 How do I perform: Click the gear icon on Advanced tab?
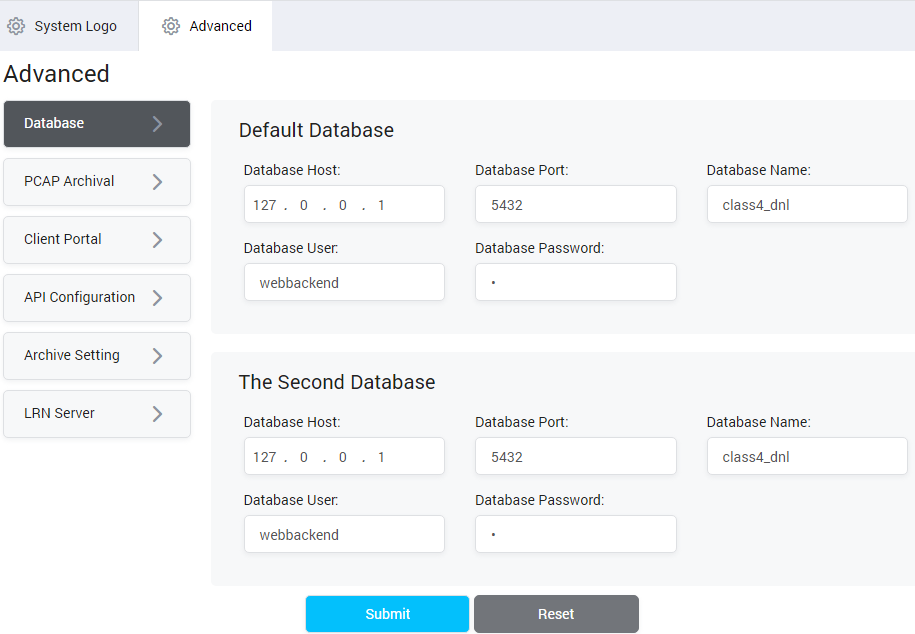click(x=171, y=26)
